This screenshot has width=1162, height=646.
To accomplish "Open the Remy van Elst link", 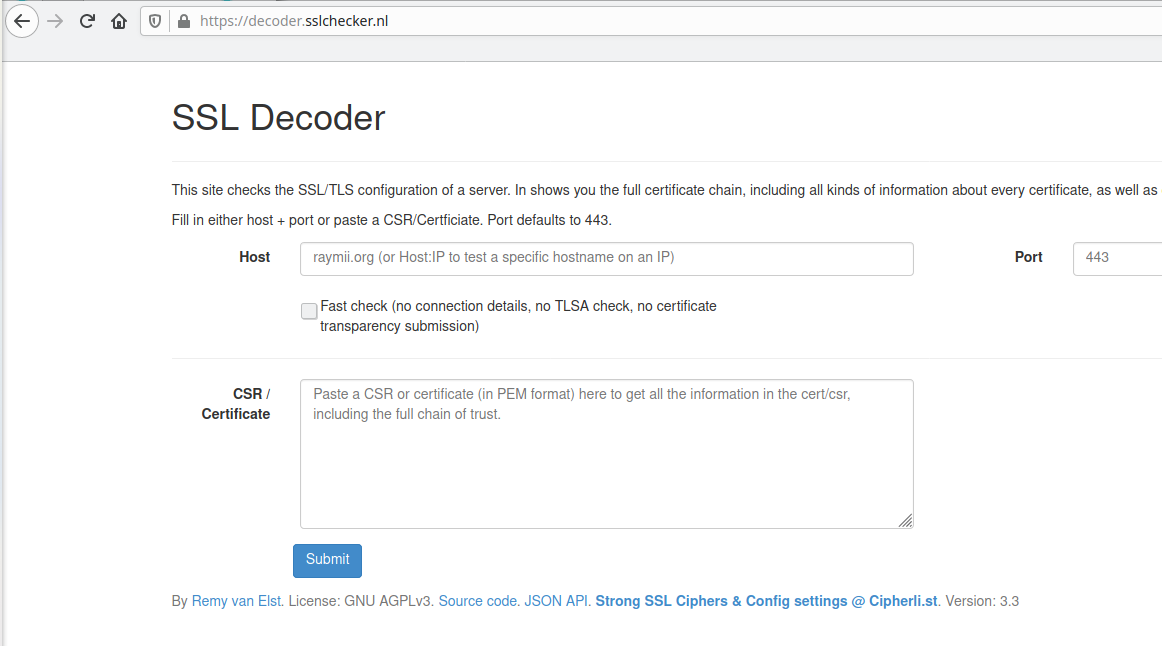I will click(237, 601).
